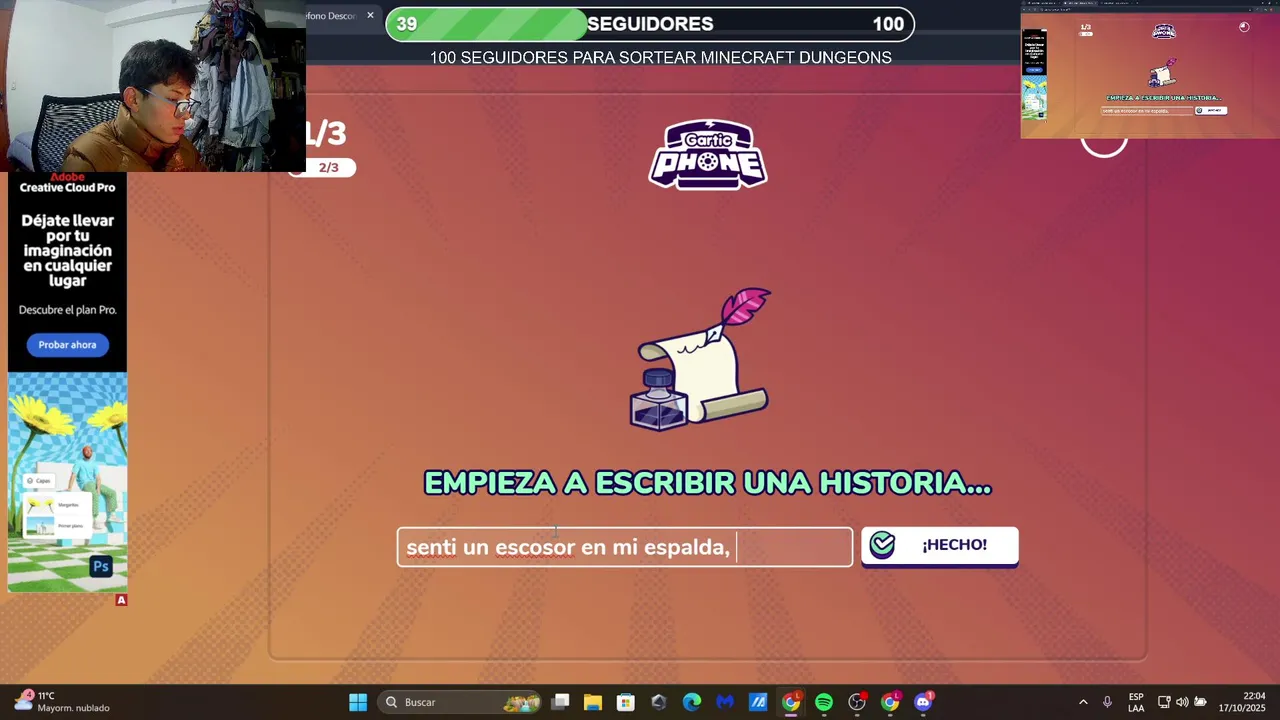Focus the story text input field

[x=625, y=547]
